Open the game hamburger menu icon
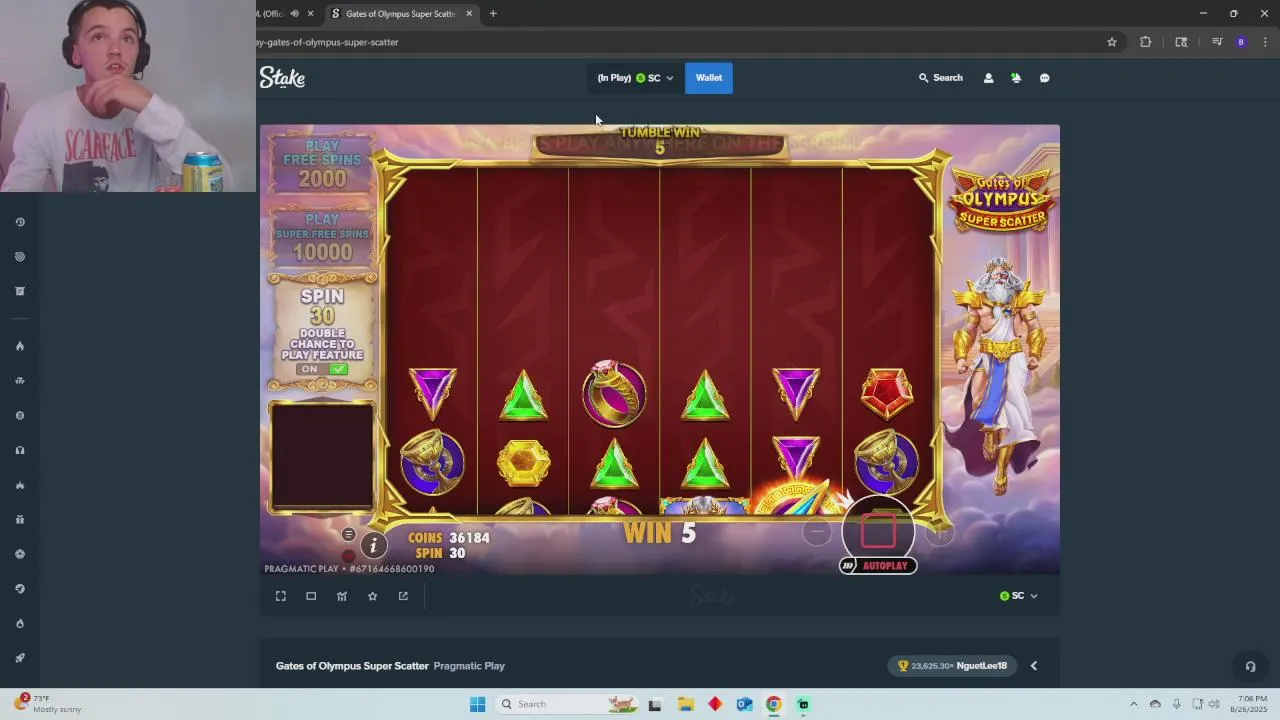Viewport: 1280px width, 720px height. [348, 535]
